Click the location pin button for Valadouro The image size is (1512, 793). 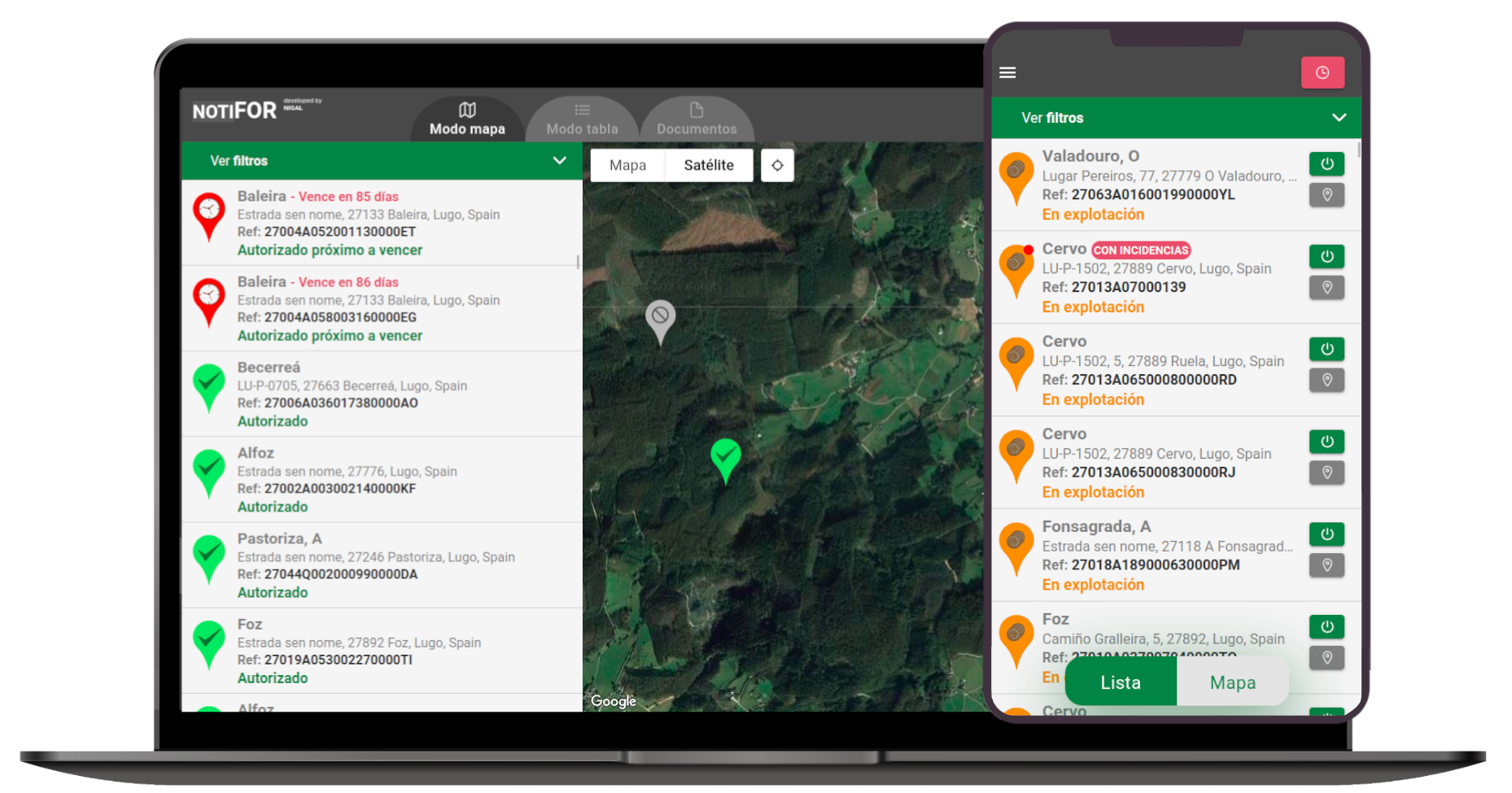(1326, 195)
